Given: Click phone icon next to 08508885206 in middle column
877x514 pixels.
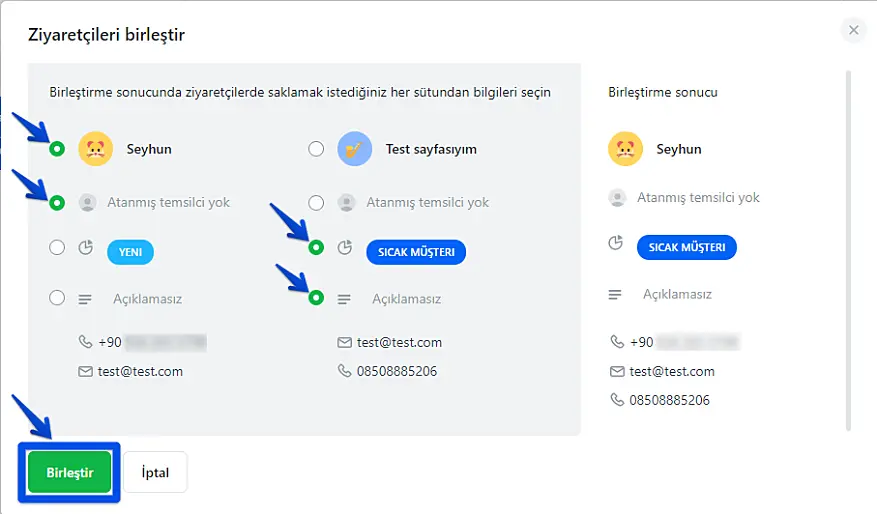Looking at the screenshot, I should click(x=345, y=371).
